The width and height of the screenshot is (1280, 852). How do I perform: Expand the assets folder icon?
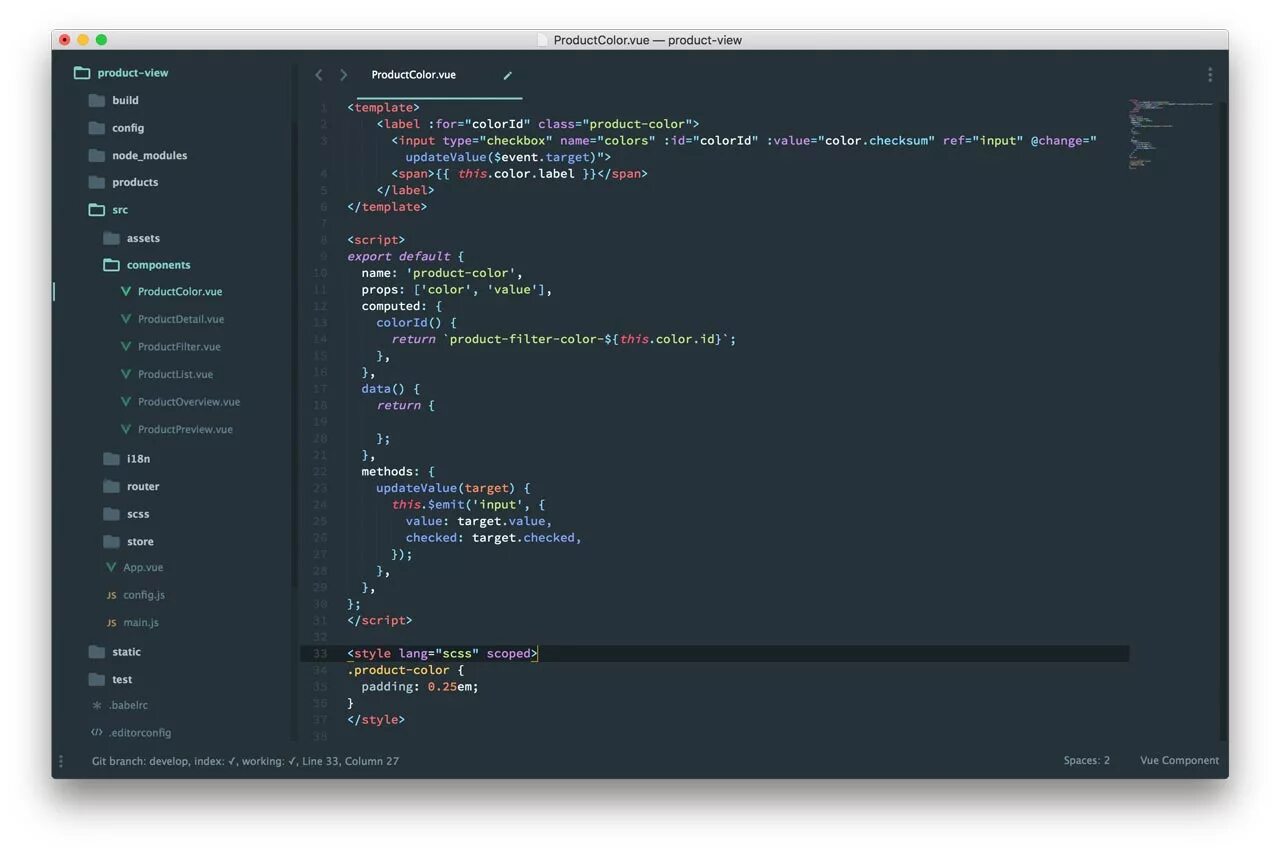click(111, 238)
